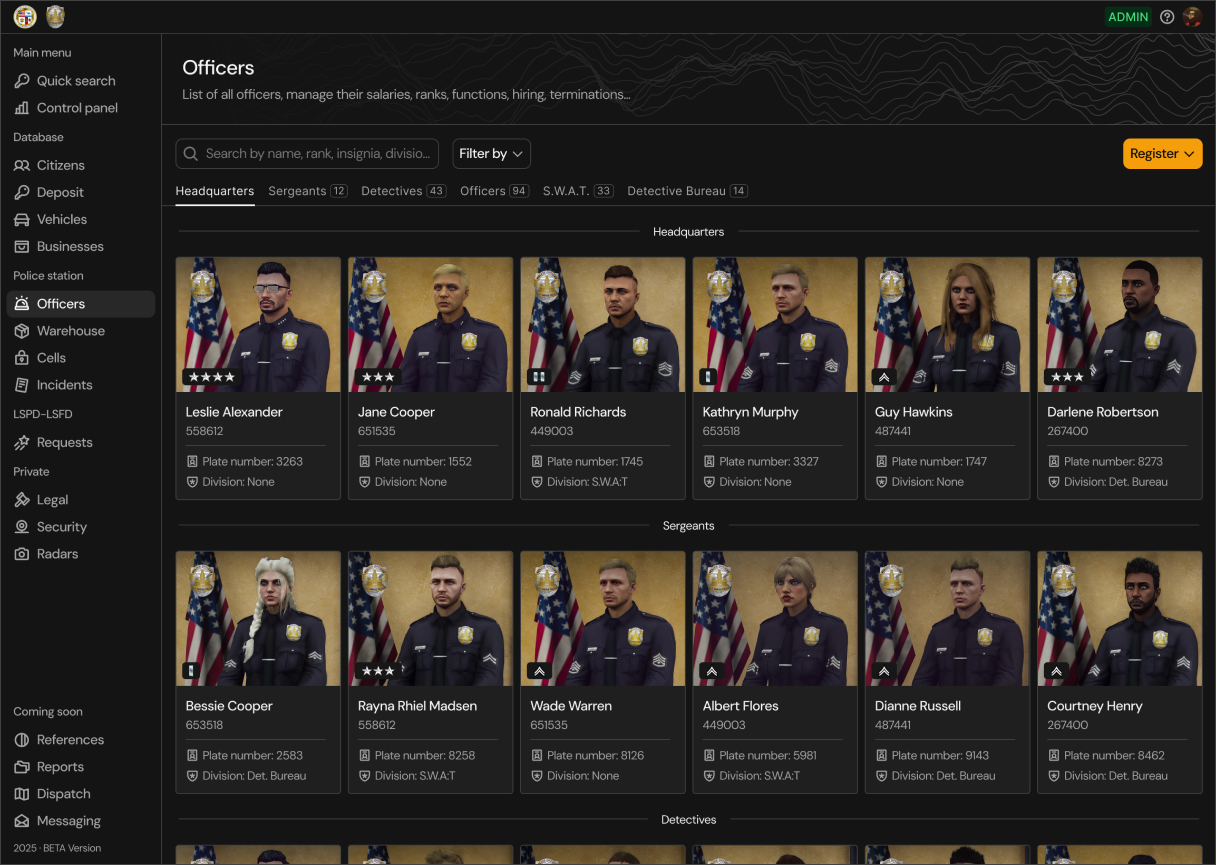
Task: Open Jane Cooper's officer photo
Action: point(430,325)
